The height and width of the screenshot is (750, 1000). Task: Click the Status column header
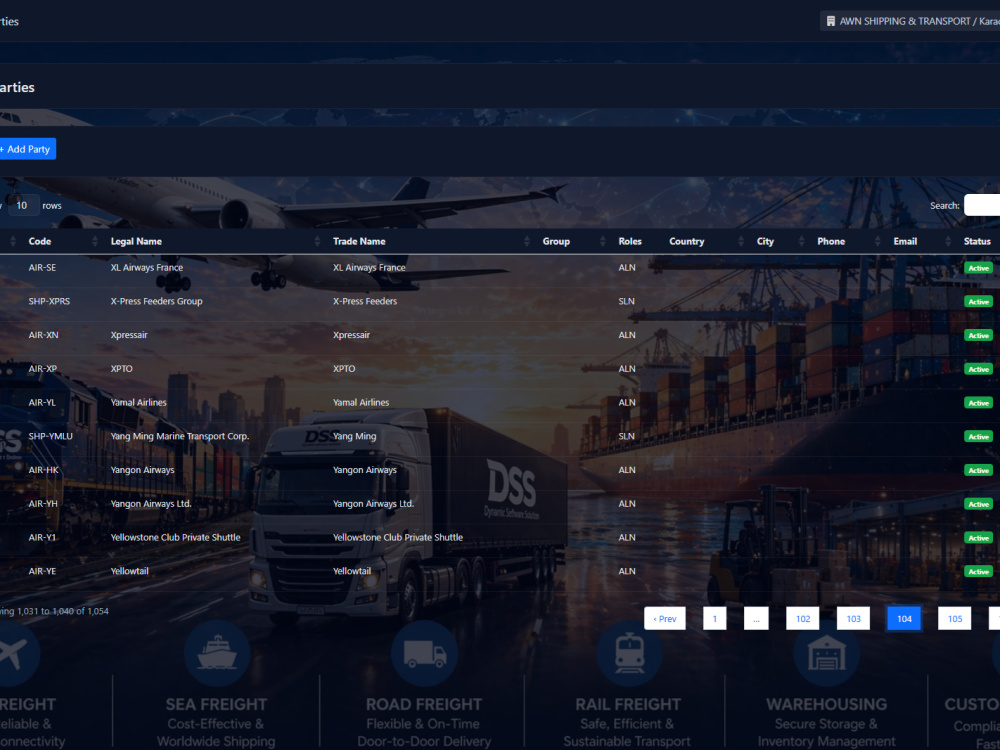pos(977,241)
